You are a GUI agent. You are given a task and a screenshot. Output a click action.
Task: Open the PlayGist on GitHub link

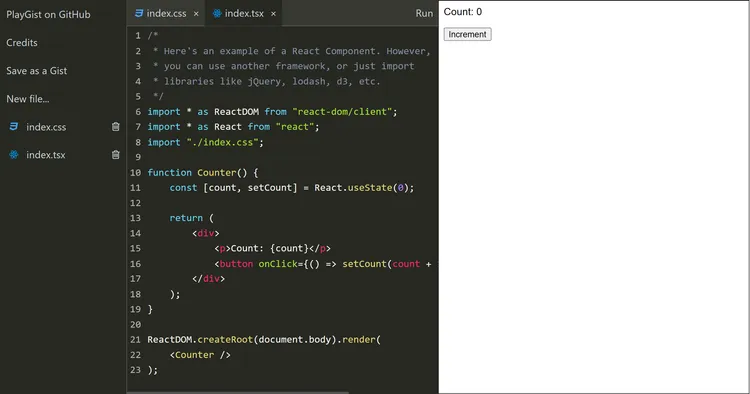click(x=48, y=14)
